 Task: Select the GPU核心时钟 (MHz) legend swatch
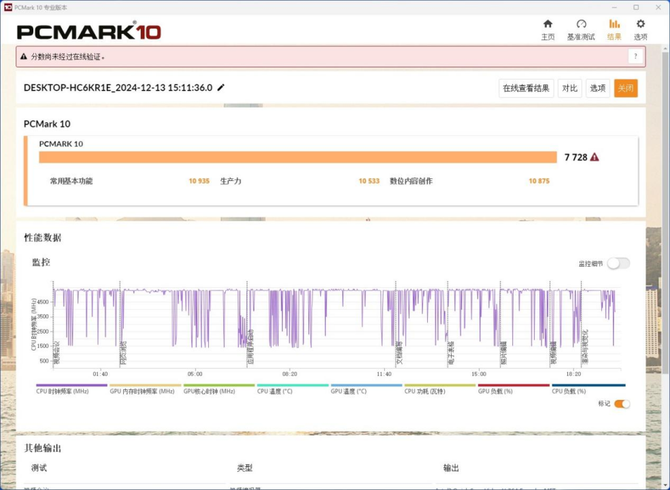tap(219, 385)
